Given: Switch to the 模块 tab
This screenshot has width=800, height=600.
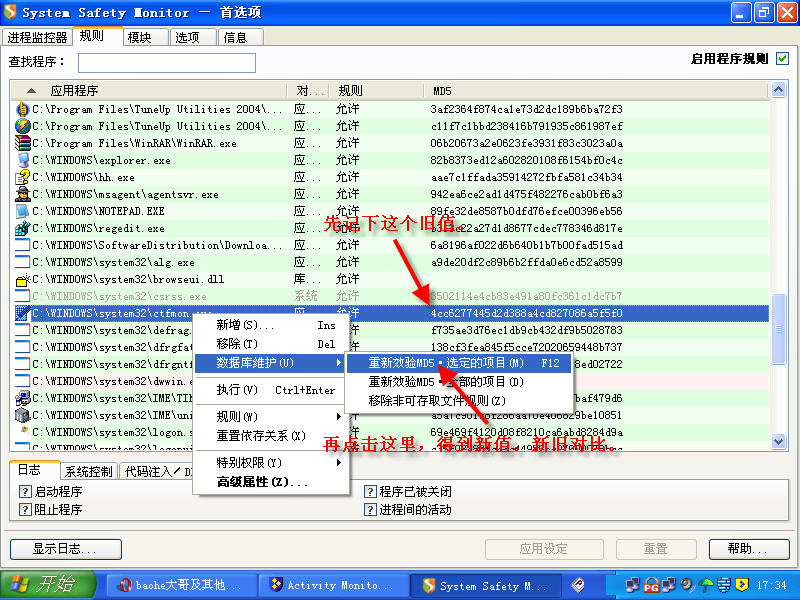Looking at the screenshot, I should [x=146, y=37].
